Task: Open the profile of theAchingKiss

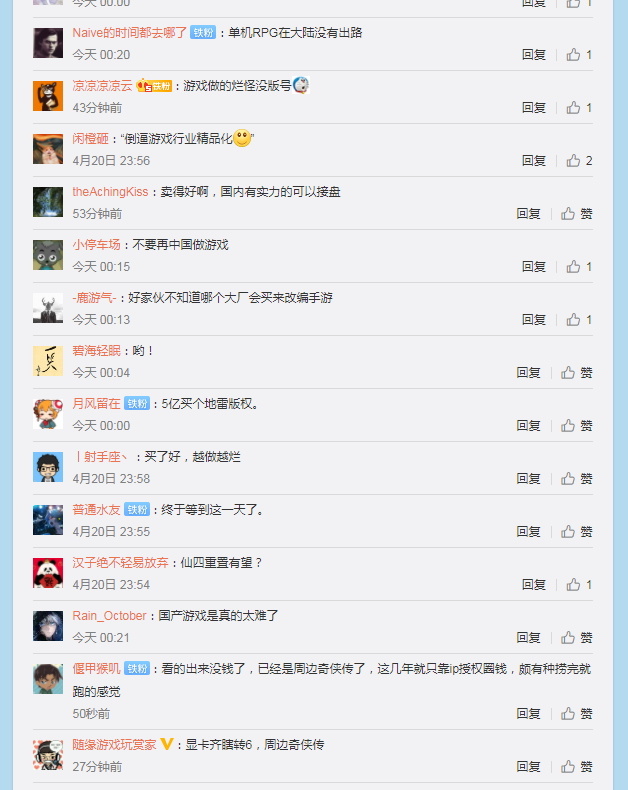Action: point(110,192)
